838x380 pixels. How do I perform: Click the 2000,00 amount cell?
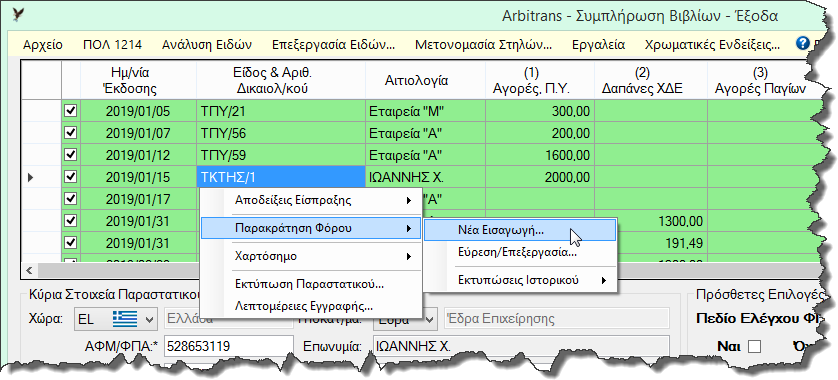click(x=540, y=177)
